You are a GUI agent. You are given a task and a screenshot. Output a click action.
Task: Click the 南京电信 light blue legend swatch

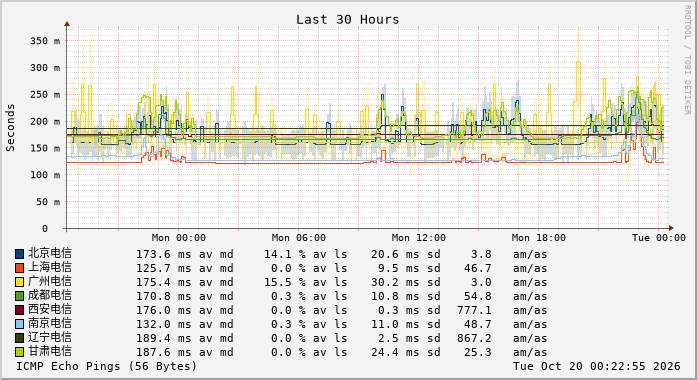click(x=20, y=324)
